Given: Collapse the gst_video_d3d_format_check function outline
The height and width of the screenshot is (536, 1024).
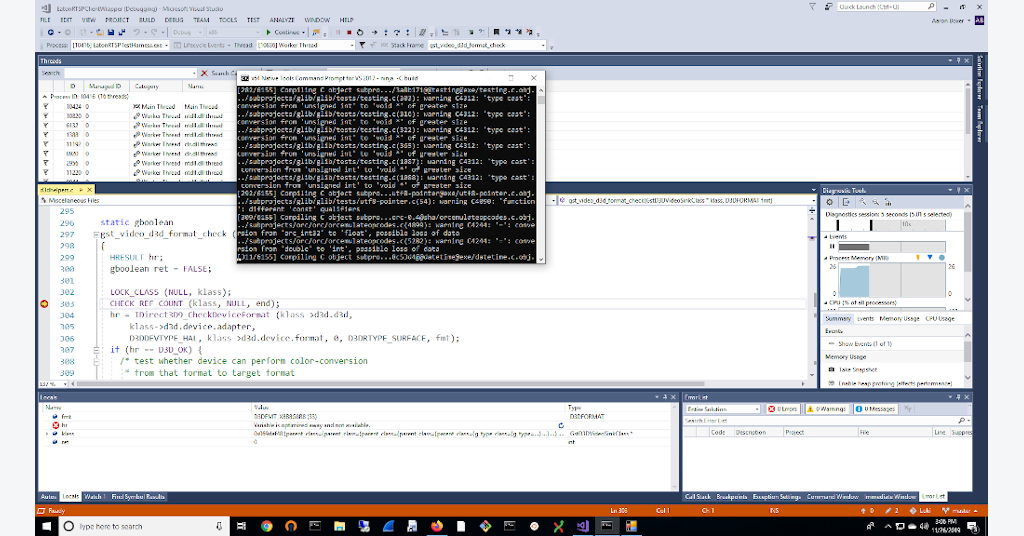Looking at the screenshot, I should [x=96, y=234].
